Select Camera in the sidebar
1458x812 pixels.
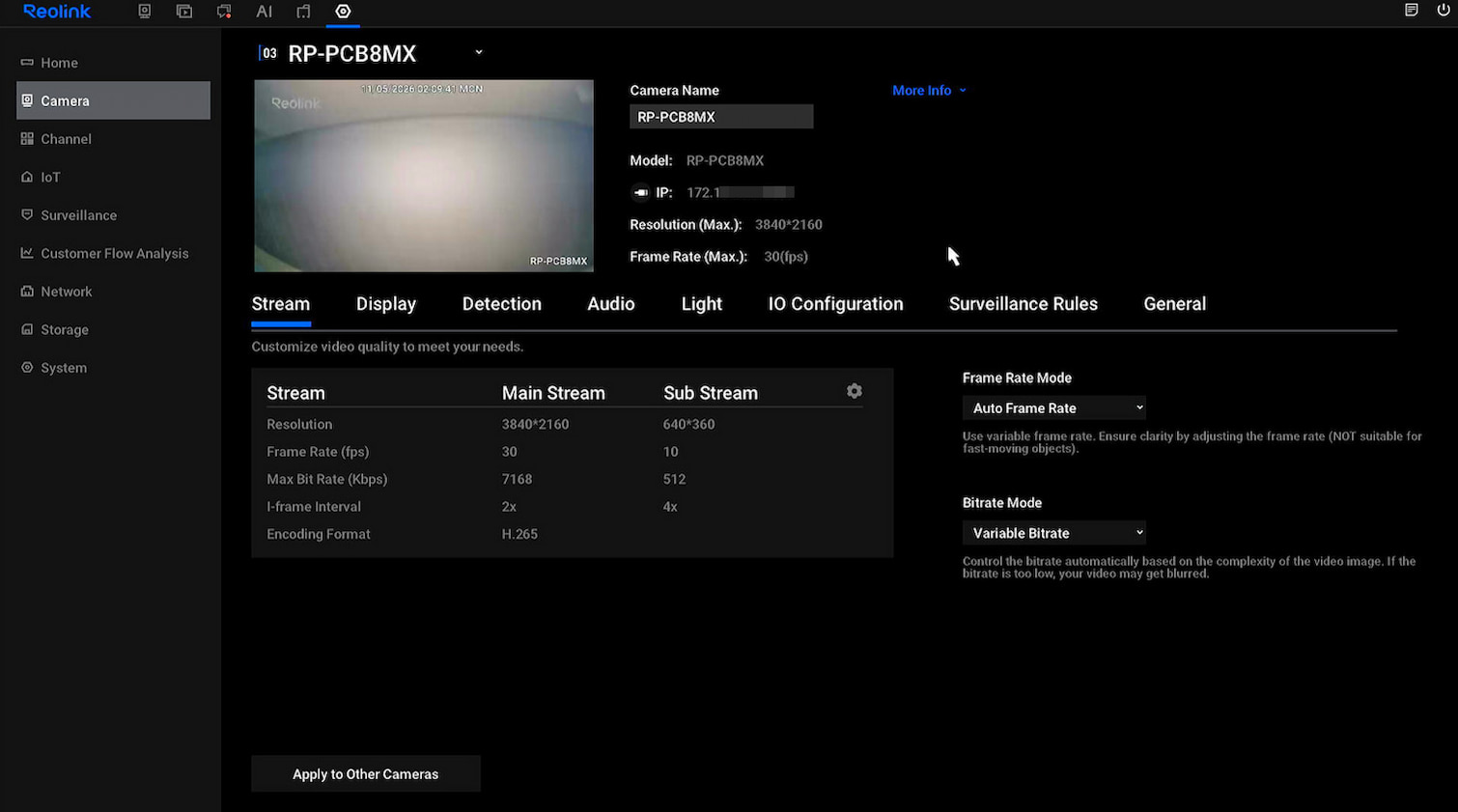point(113,100)
